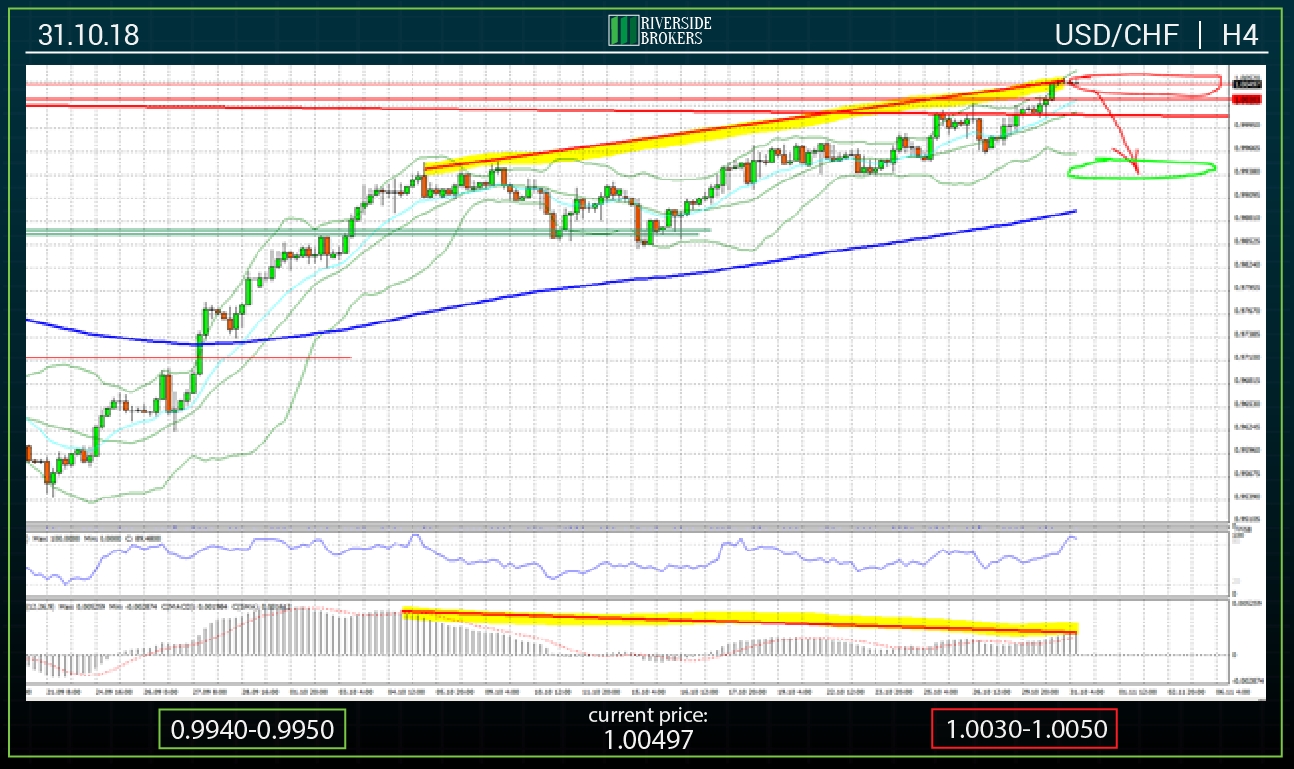Select the USD/CHF pair label

click(1115, 35)
